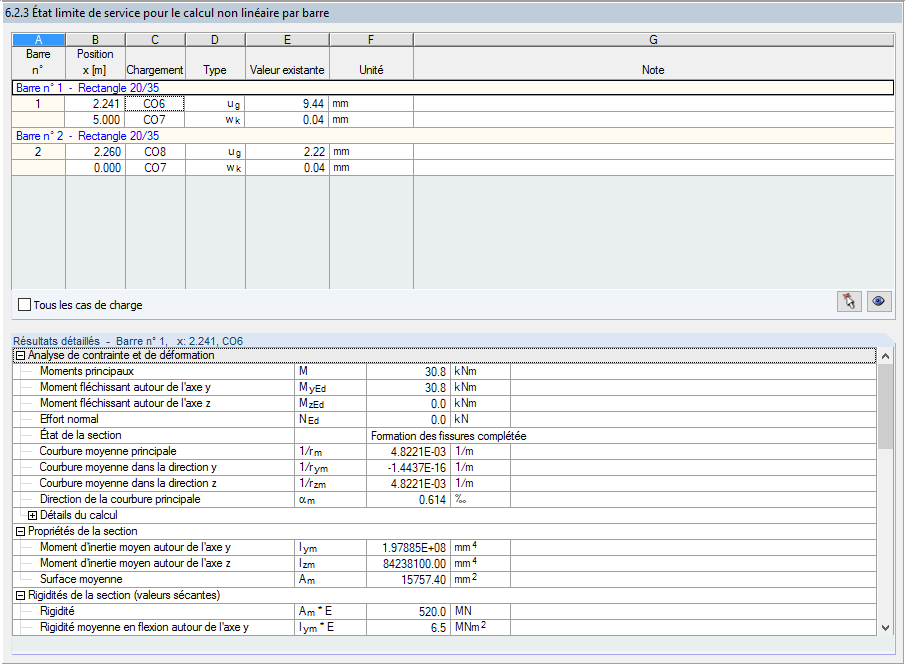Viewport: 906px width, 666px height.
Task: Select column G header
Action: tap(653, 40)
